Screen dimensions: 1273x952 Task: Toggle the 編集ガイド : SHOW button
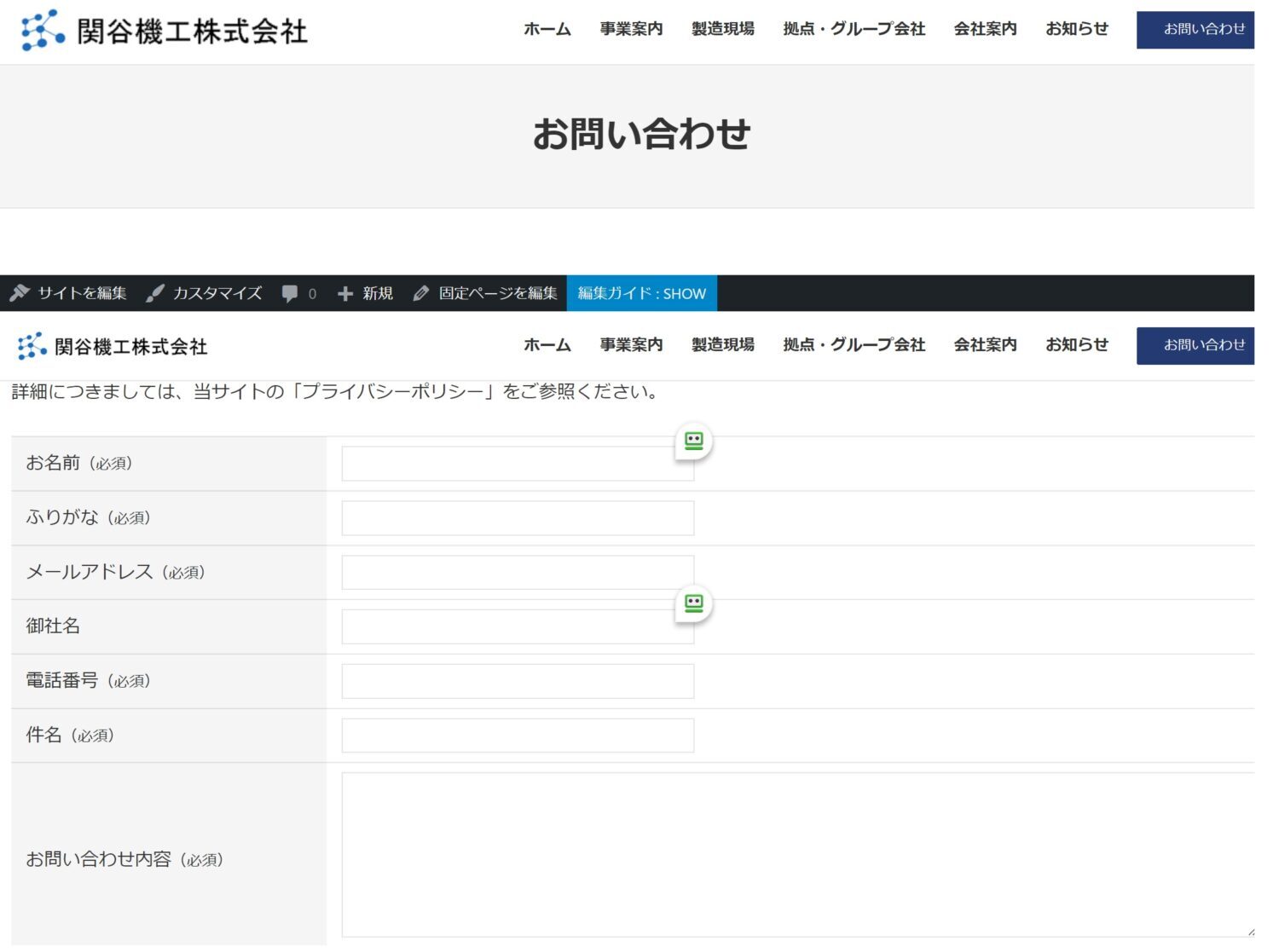[641, 293]
